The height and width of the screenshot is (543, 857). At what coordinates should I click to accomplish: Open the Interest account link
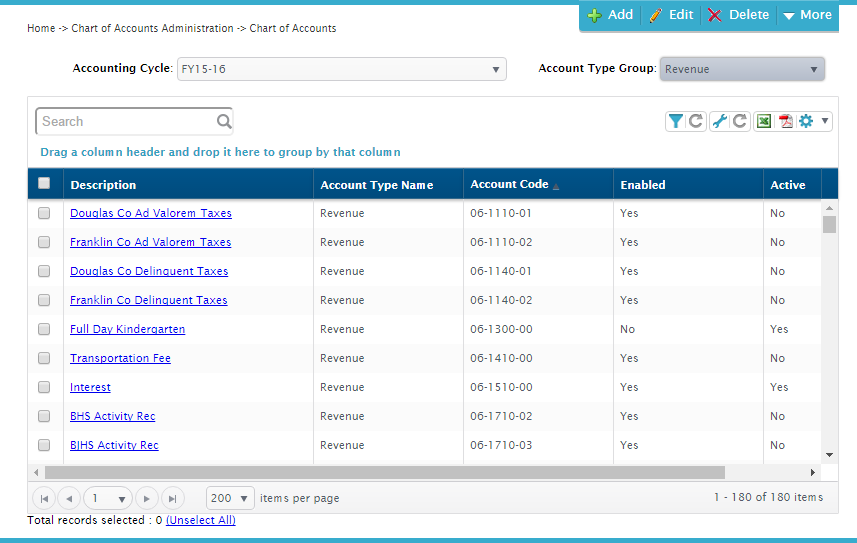coord(90,387)
